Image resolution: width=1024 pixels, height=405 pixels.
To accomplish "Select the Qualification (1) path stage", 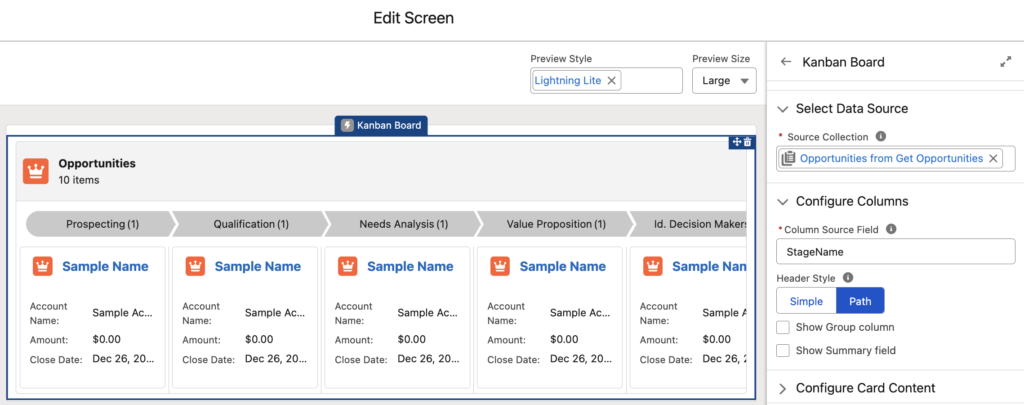I will (x=250, y=224).
